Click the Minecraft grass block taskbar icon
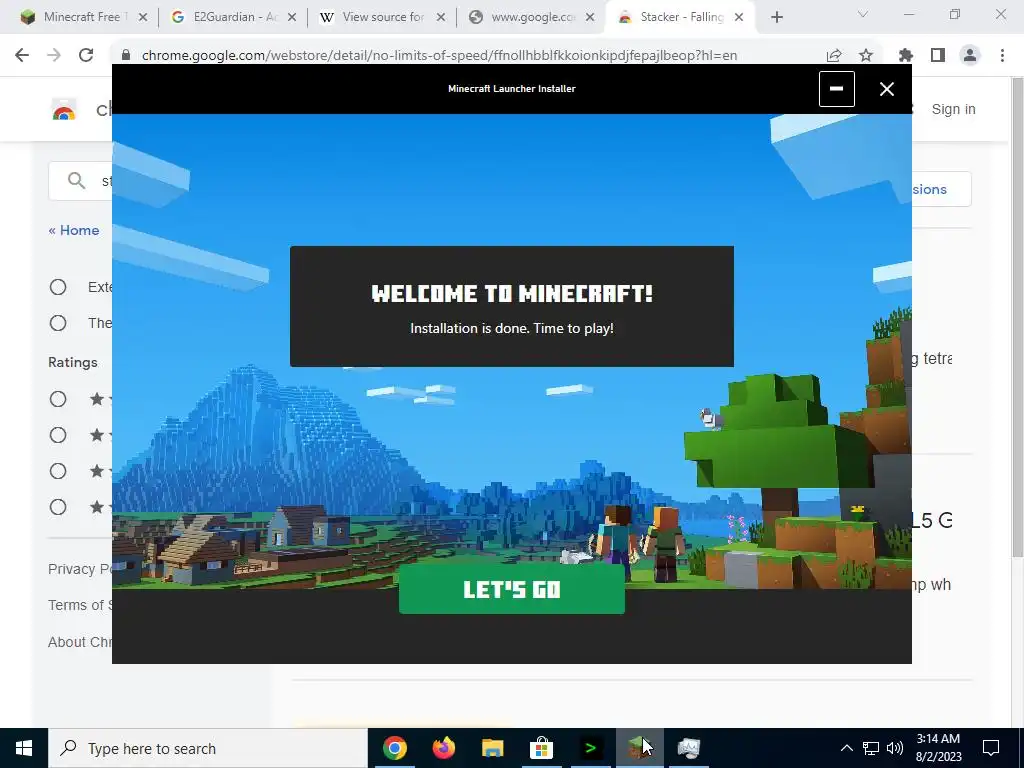The height and width of the screenshot is (768, 1024). tap(639, 748)
